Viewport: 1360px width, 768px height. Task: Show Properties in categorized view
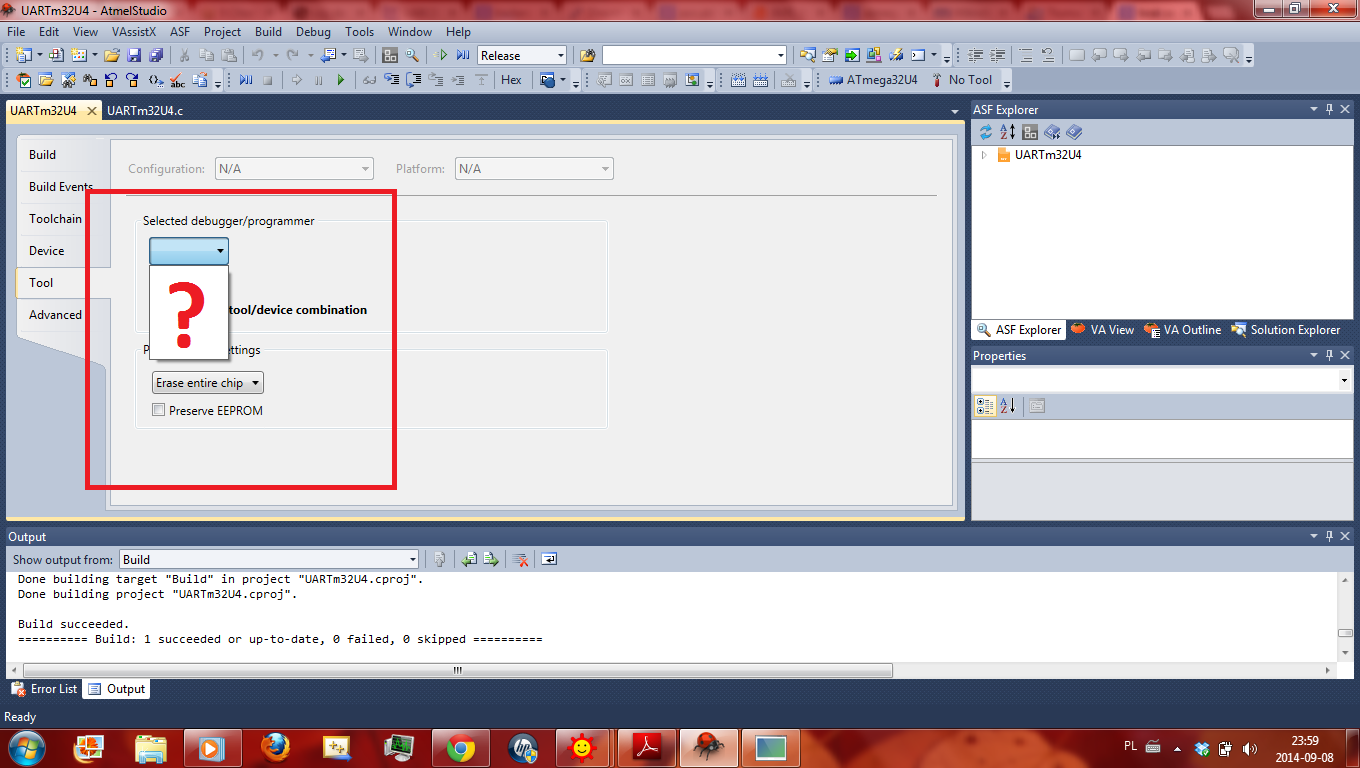click(x=985, y=406)
